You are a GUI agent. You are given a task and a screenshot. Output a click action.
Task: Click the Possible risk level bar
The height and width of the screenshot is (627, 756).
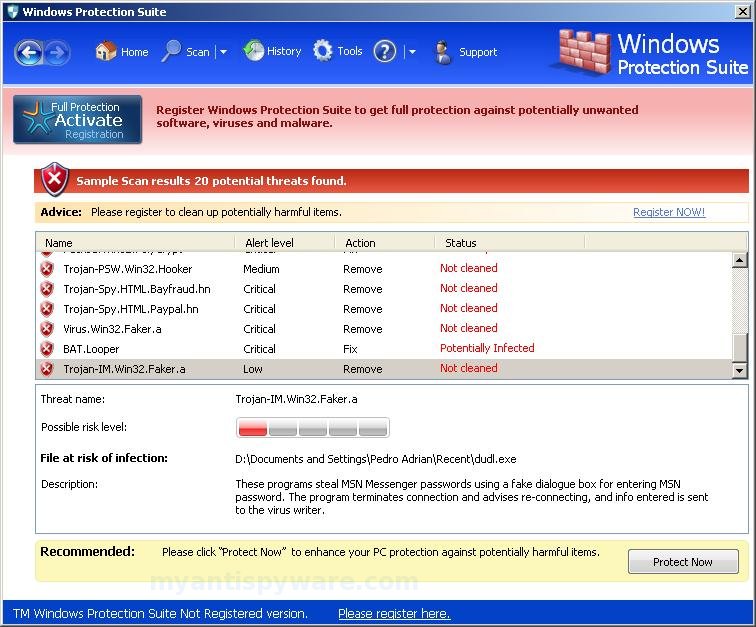coord(313,427)
